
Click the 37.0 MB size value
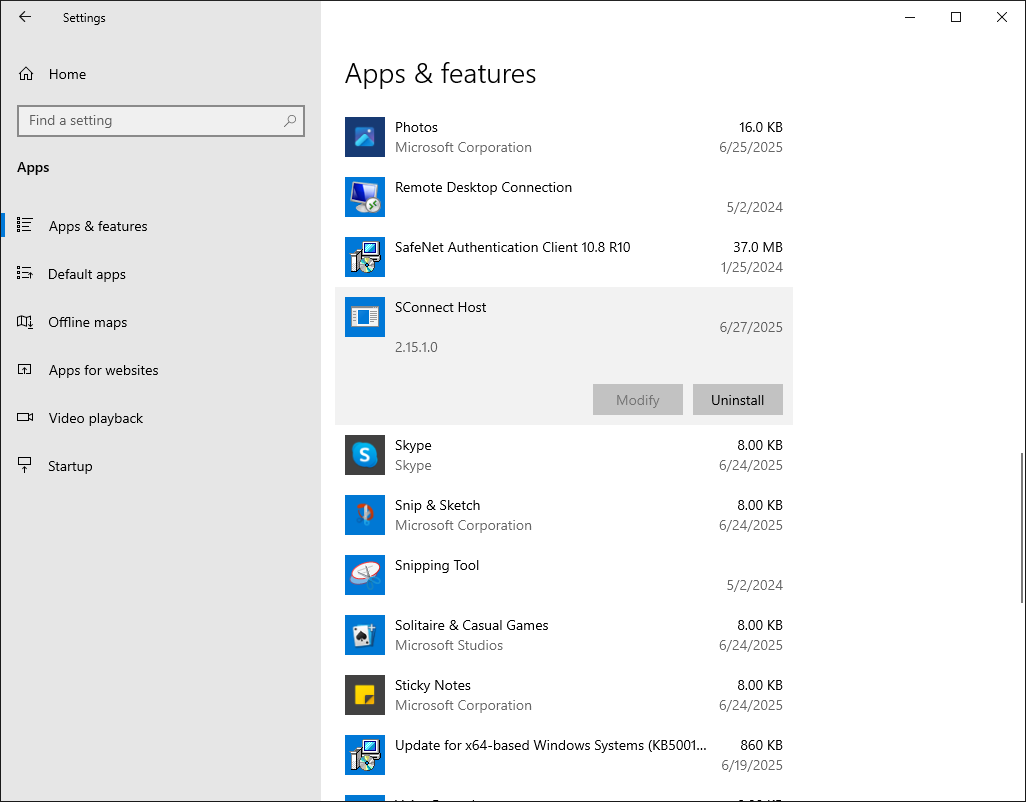[x=757, y=247]
